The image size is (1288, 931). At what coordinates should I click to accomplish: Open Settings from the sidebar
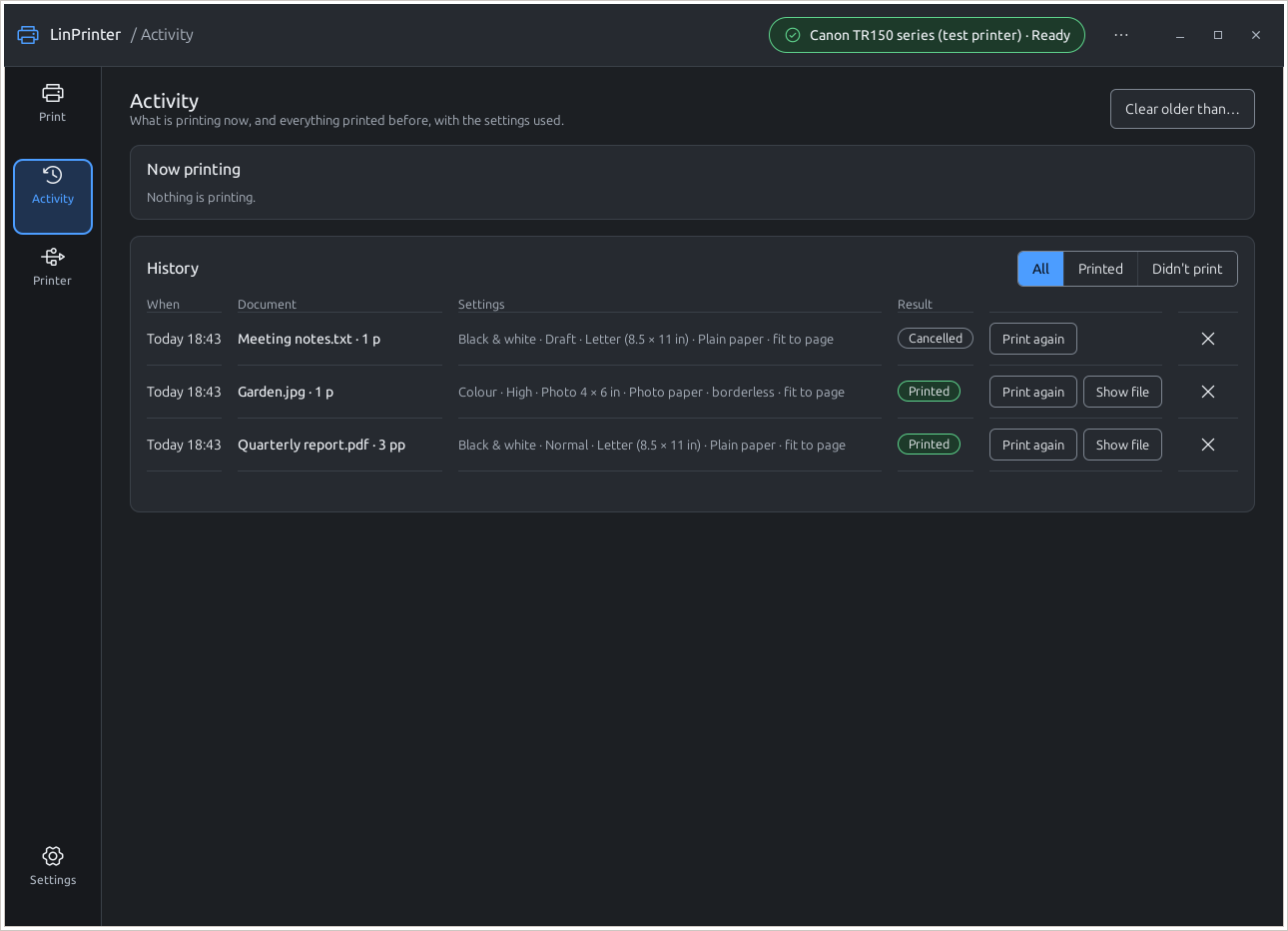(53, 866)
